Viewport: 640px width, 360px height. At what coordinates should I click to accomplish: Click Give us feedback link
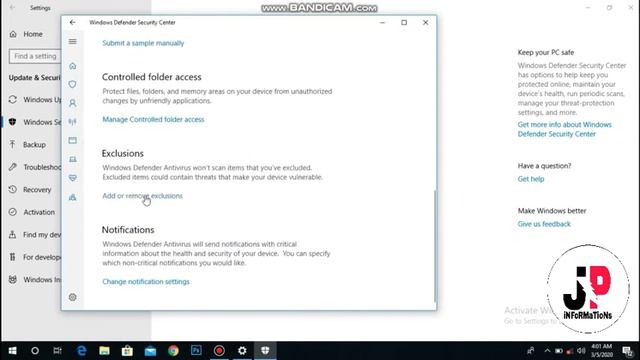544,224
